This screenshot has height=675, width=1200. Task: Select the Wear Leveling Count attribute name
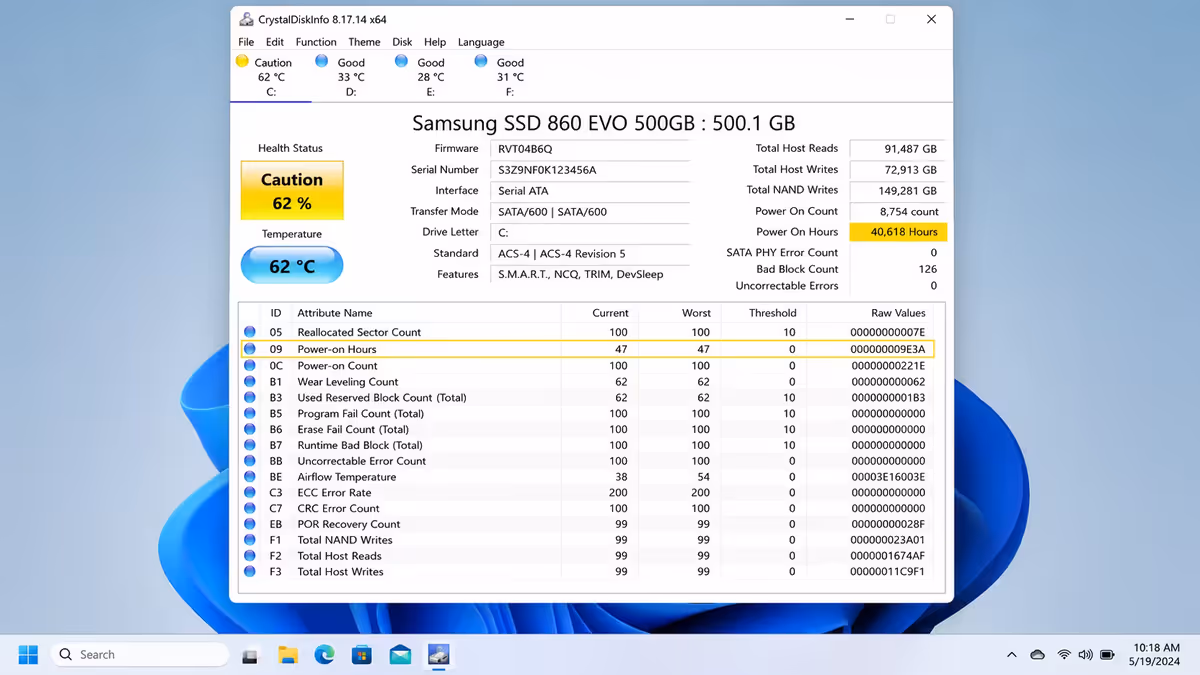tap(347, 382)
